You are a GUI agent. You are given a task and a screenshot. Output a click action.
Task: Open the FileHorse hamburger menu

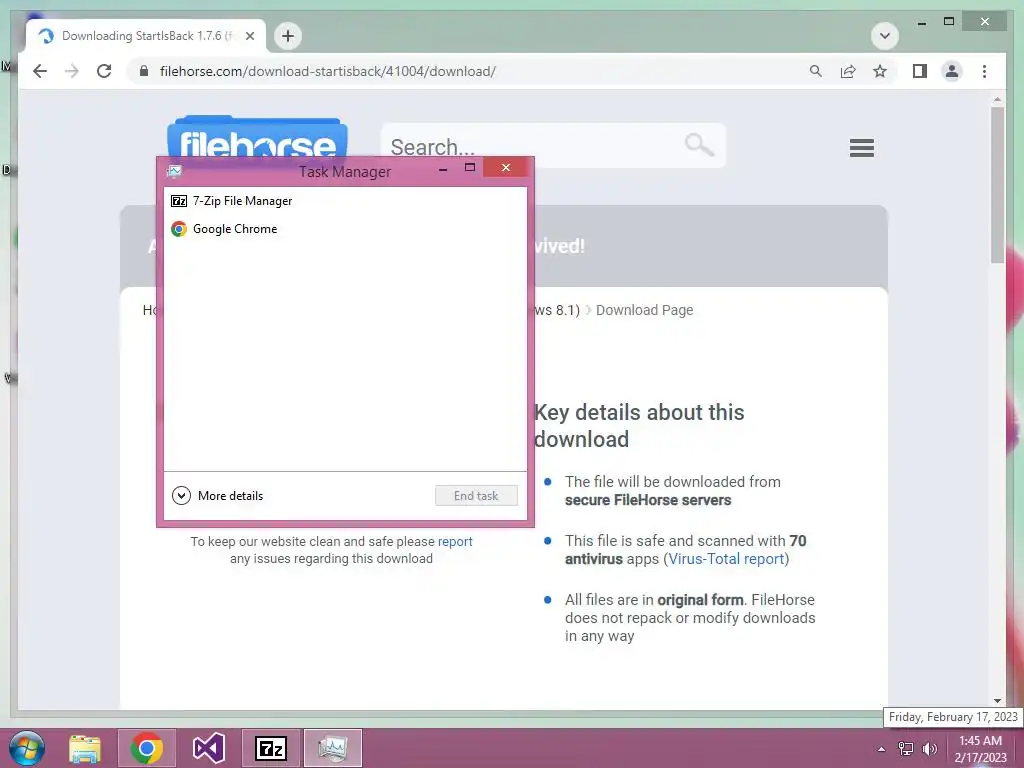coord(862,148)
